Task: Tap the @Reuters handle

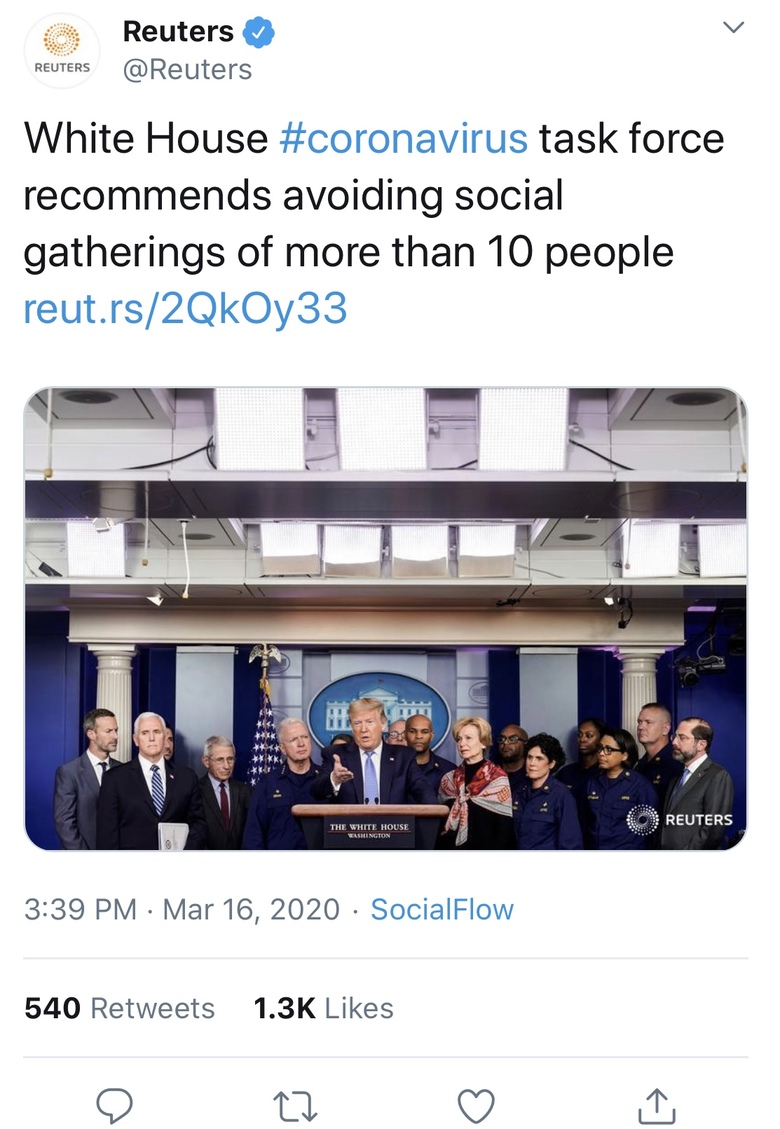Action: [x=187, y=70]
